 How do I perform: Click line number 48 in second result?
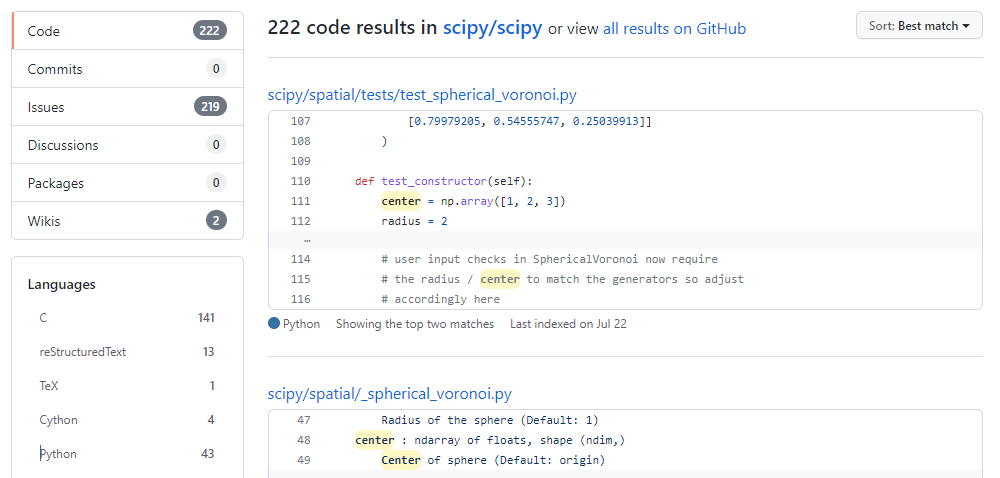pos(304,440)
